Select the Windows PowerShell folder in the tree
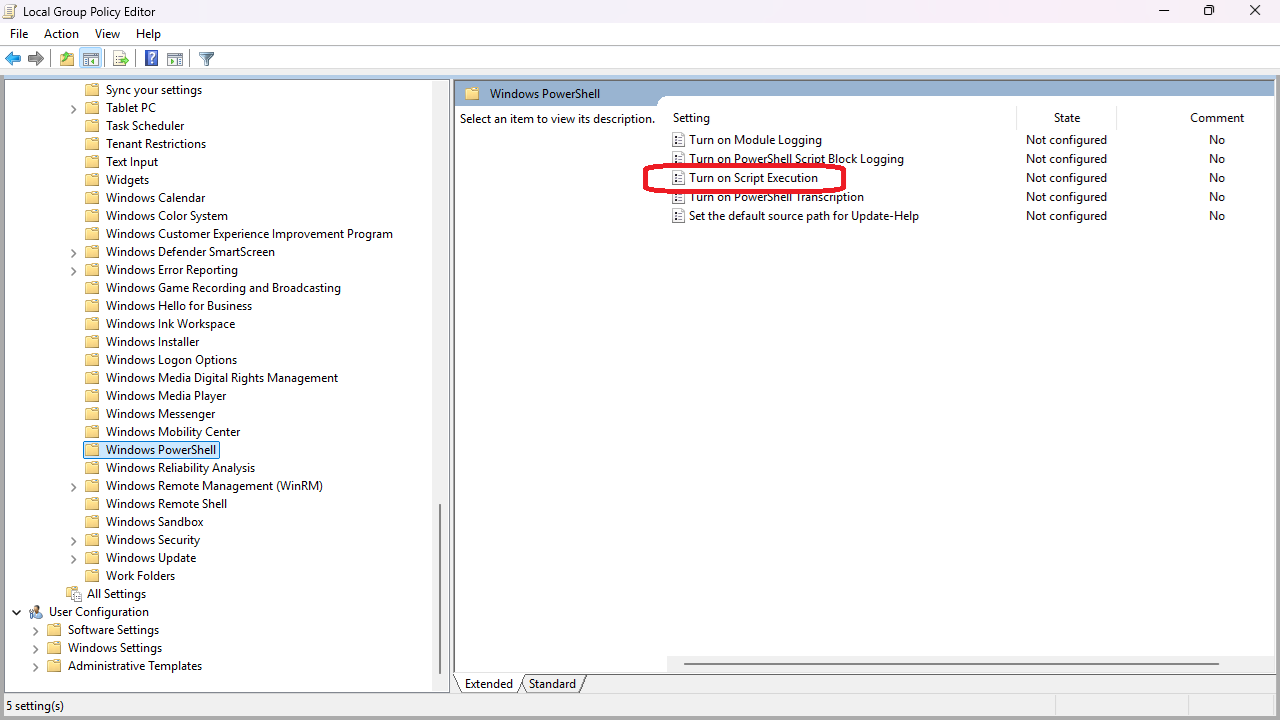The width and height of the screenshot is (1280, 720). tap(161, 450)
